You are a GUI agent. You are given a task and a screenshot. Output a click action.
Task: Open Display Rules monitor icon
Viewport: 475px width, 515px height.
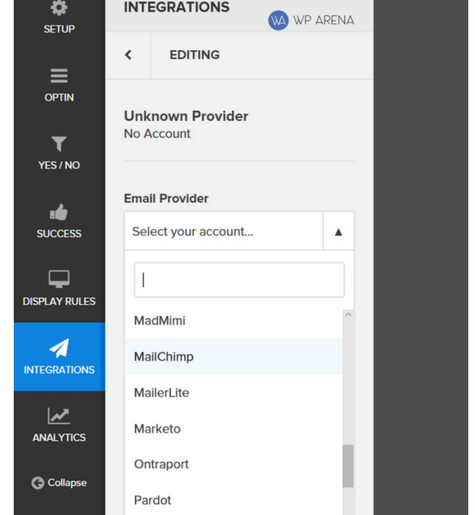tap(59, 279)
